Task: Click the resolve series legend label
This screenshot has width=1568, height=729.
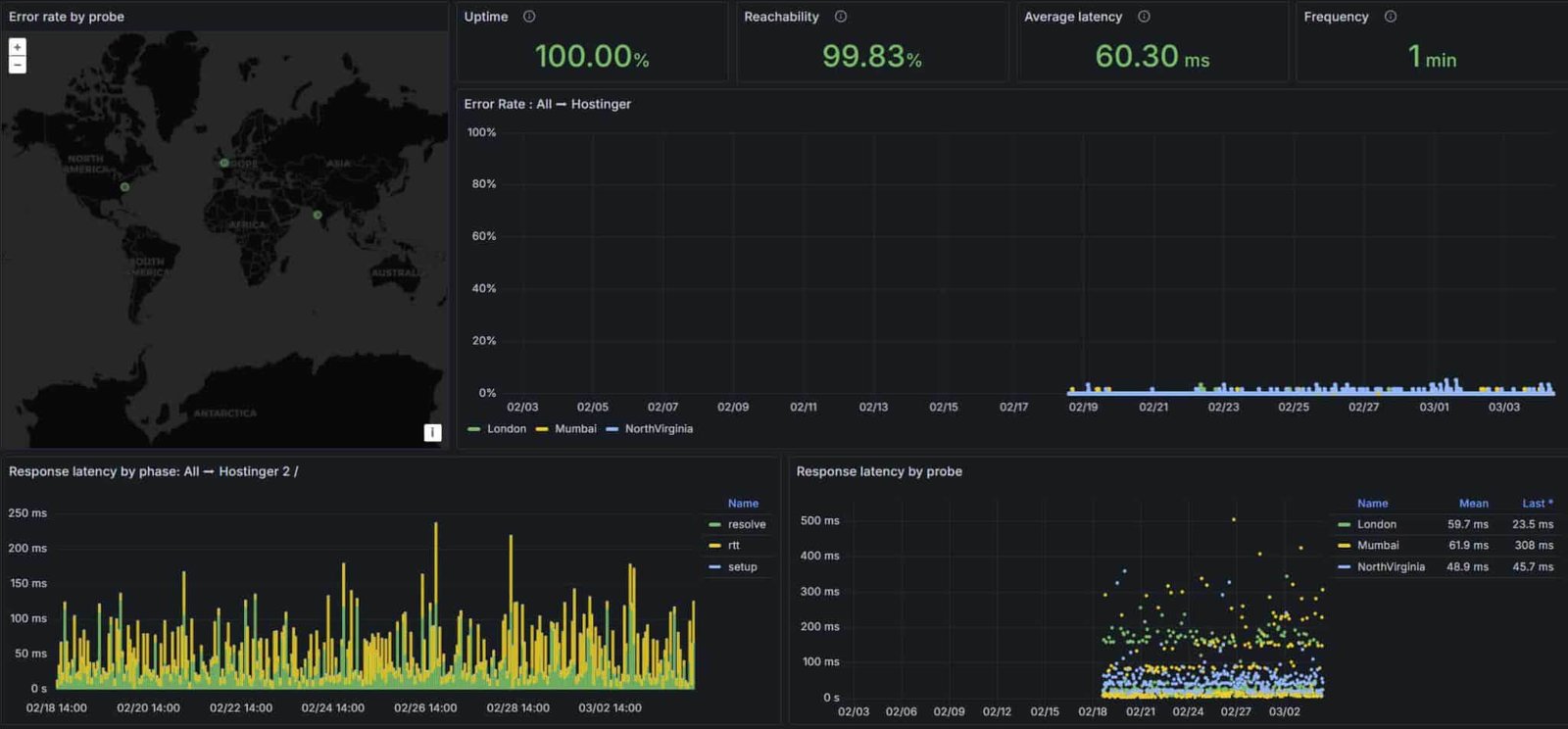Action: (747, 525)
